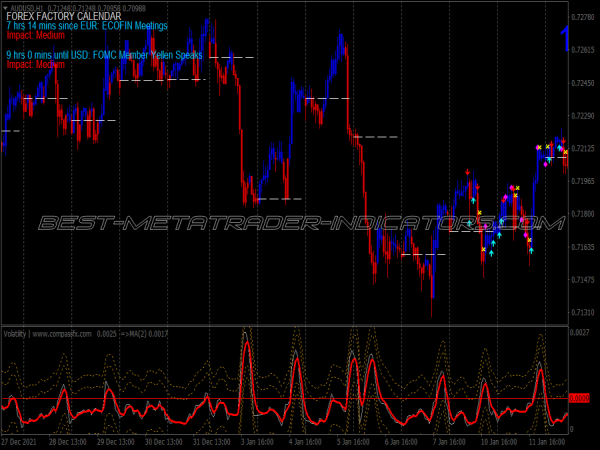
Task: Click the 0.71310 price axis label
Action: click(x=582, y=313)
